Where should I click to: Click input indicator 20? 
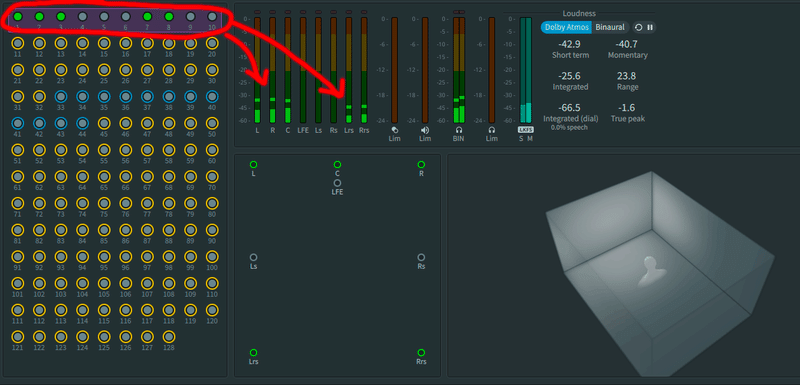pyautogui.click(x=212, y=43)
